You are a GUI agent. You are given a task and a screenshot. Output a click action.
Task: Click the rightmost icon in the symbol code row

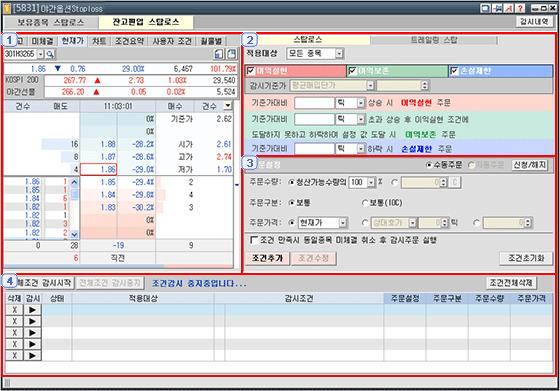[x=232, y=54]
